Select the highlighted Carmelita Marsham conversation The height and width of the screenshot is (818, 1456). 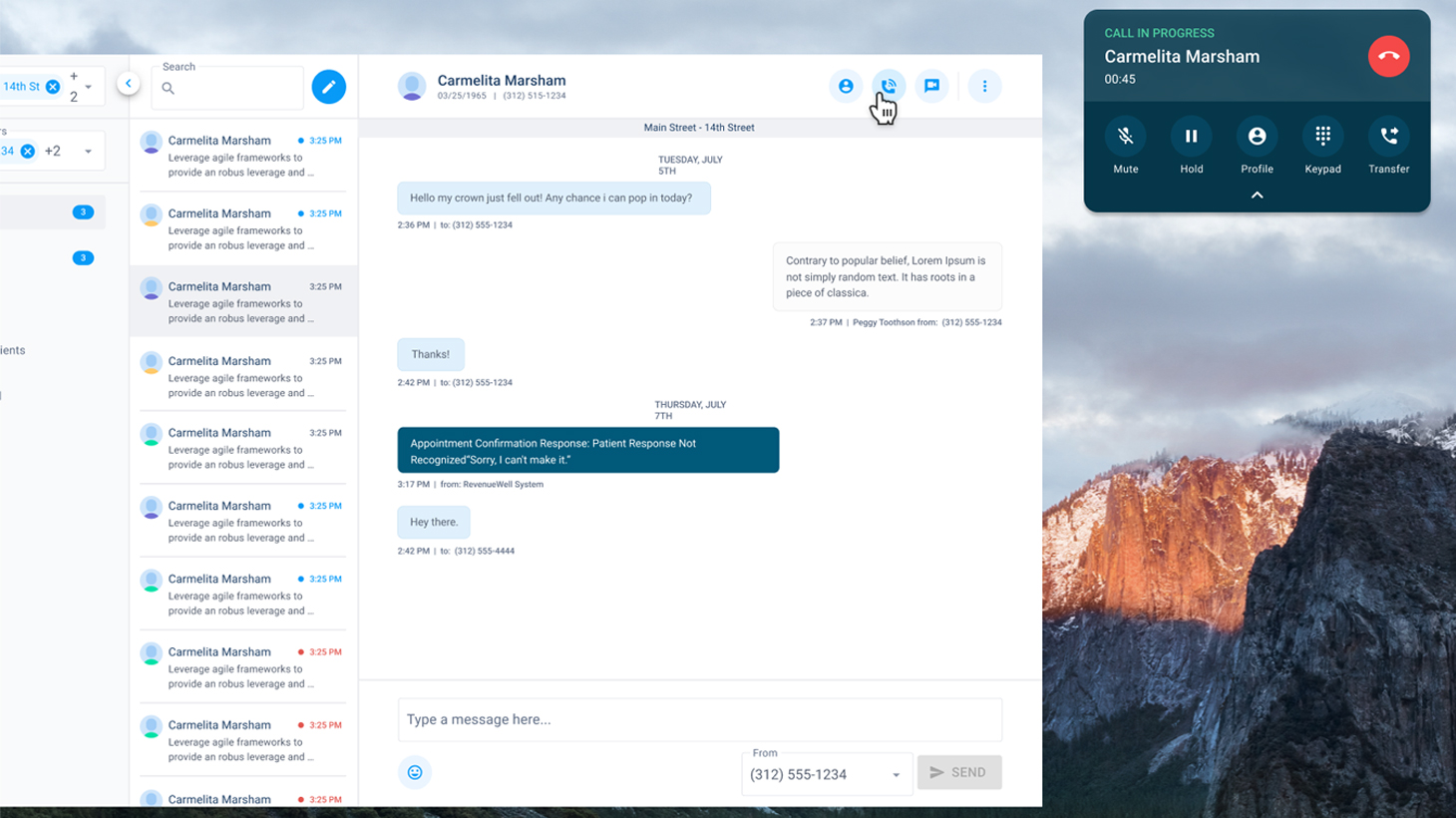pos(243,301)
